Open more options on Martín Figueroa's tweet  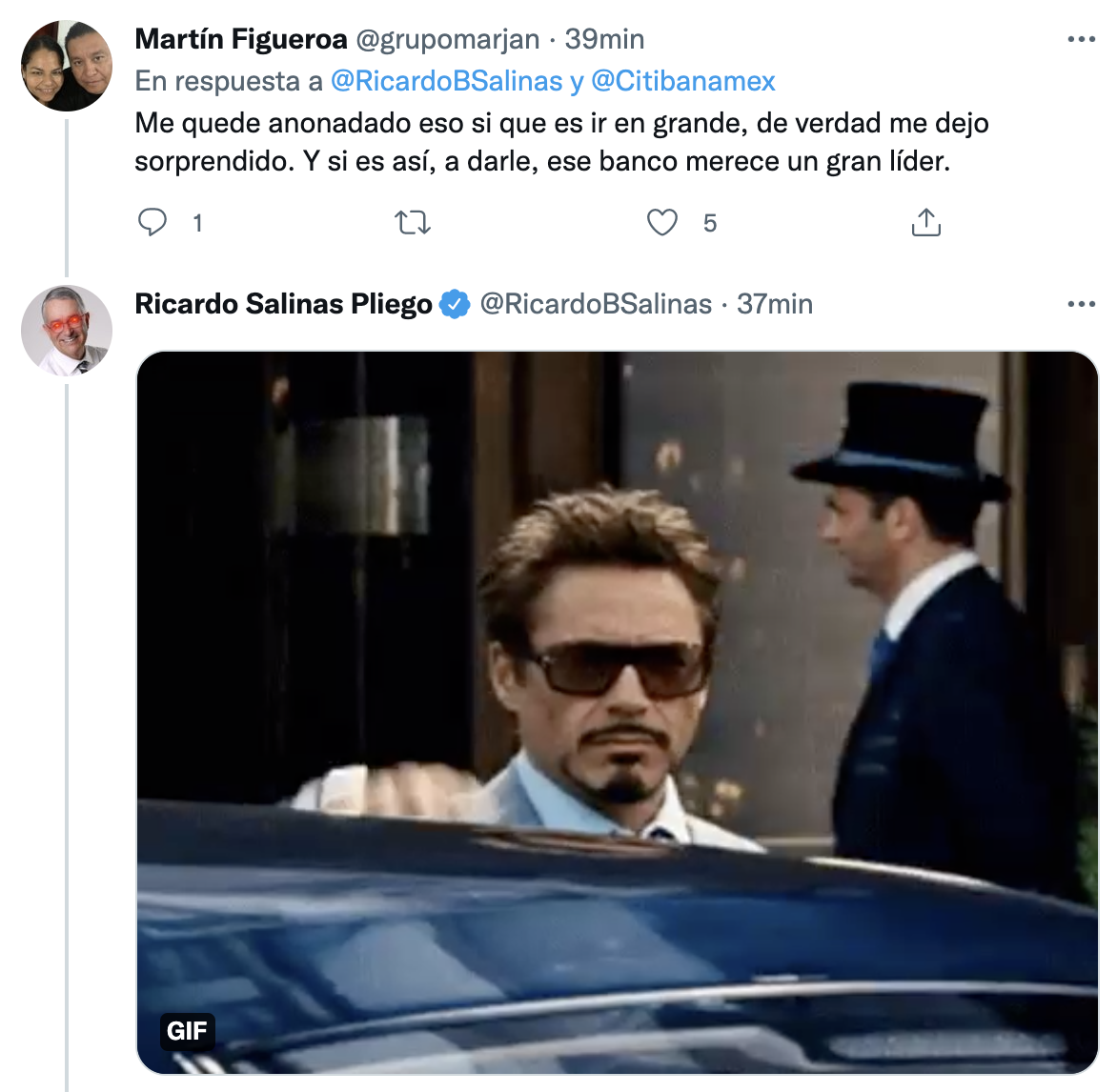[x=1081, y=40]
